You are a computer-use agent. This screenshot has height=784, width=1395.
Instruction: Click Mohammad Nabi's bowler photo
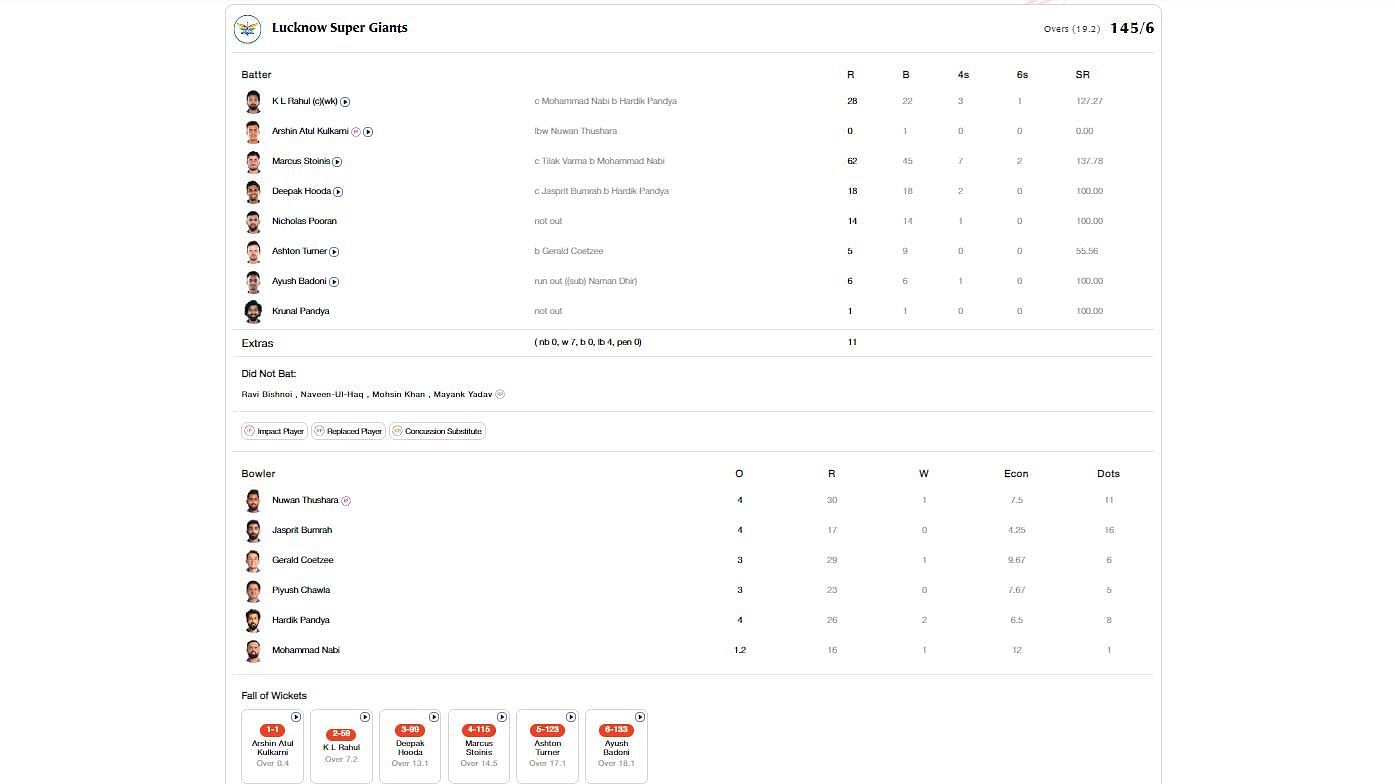253,650
